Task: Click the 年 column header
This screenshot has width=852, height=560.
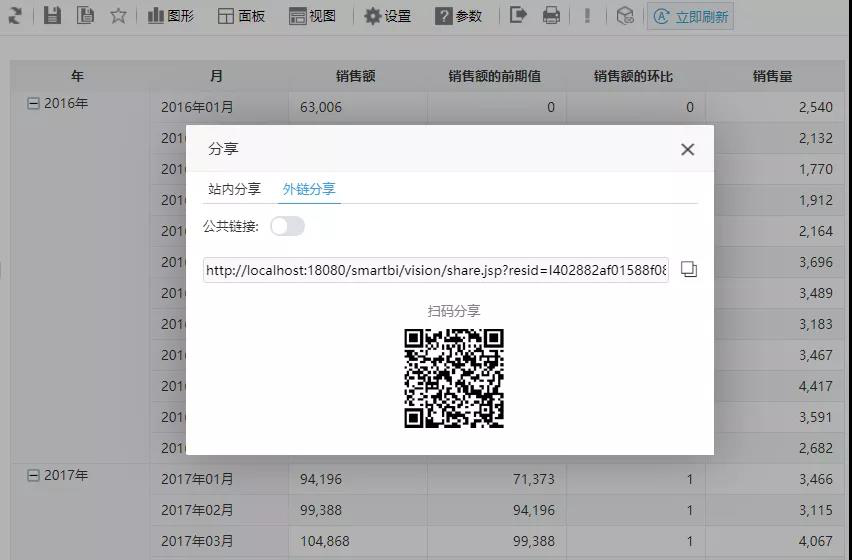Action: click(x=77, y=76)
